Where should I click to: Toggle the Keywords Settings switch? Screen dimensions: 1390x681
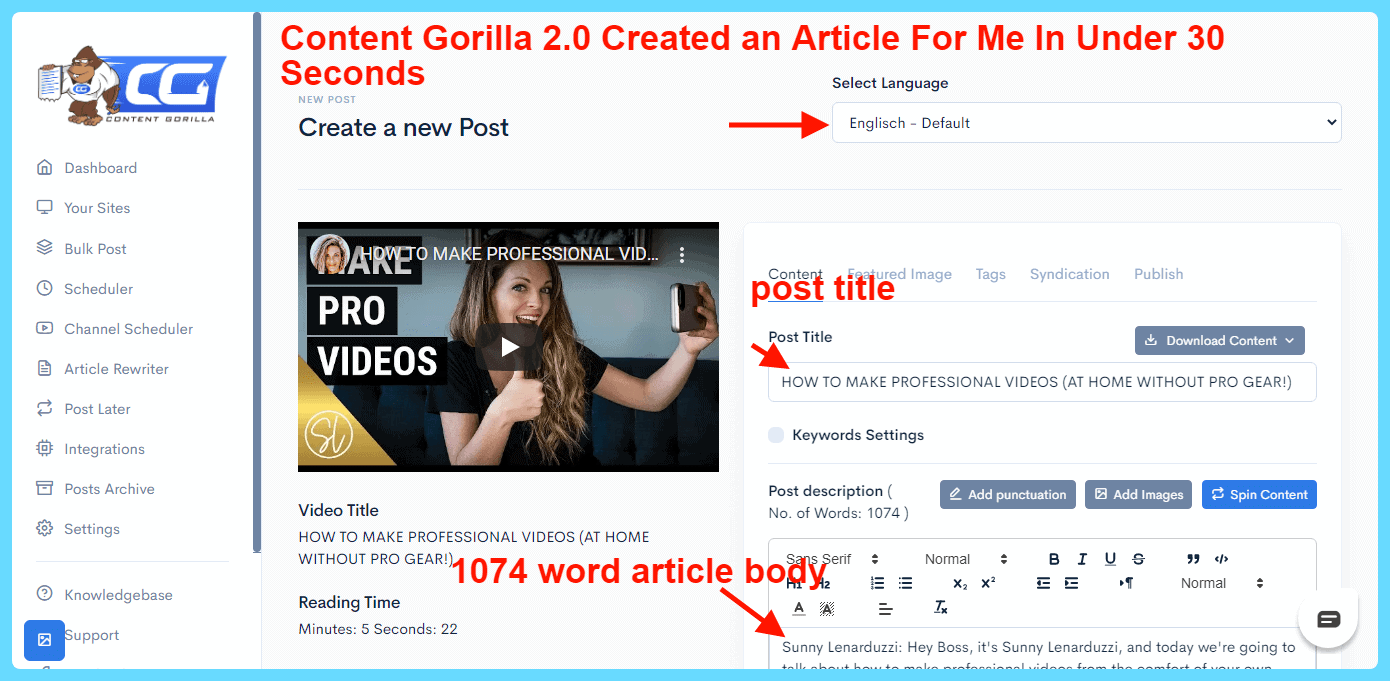coord(776,435)
